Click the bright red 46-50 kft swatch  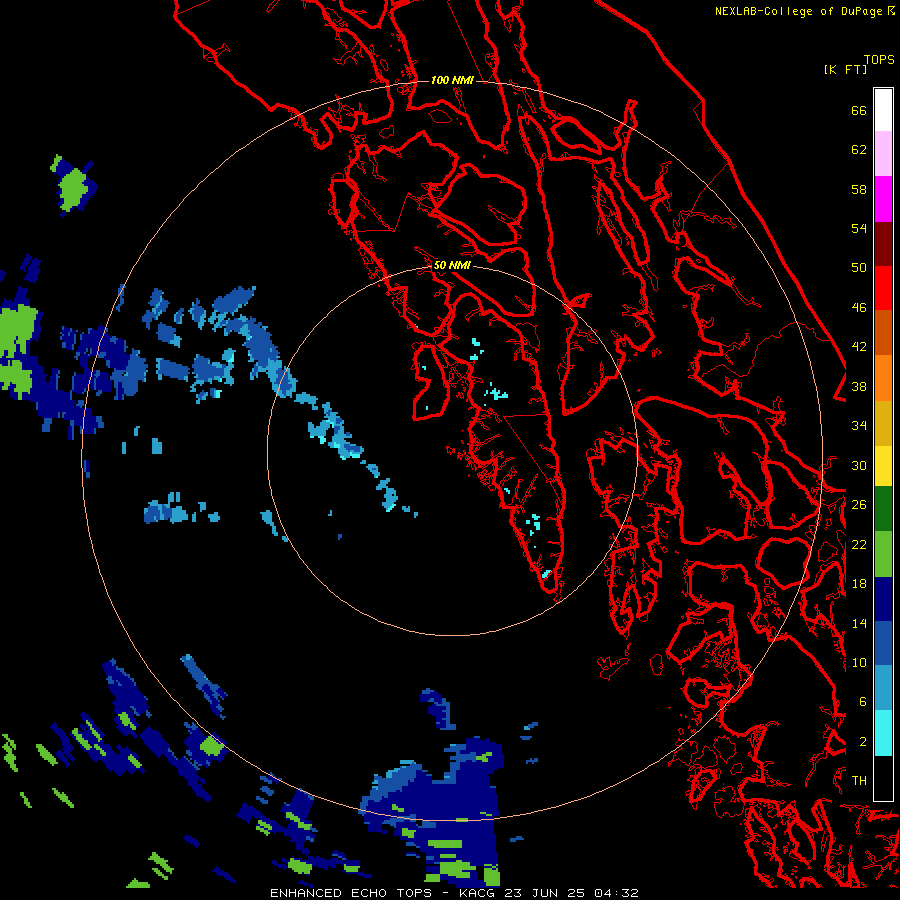(883, 288)
